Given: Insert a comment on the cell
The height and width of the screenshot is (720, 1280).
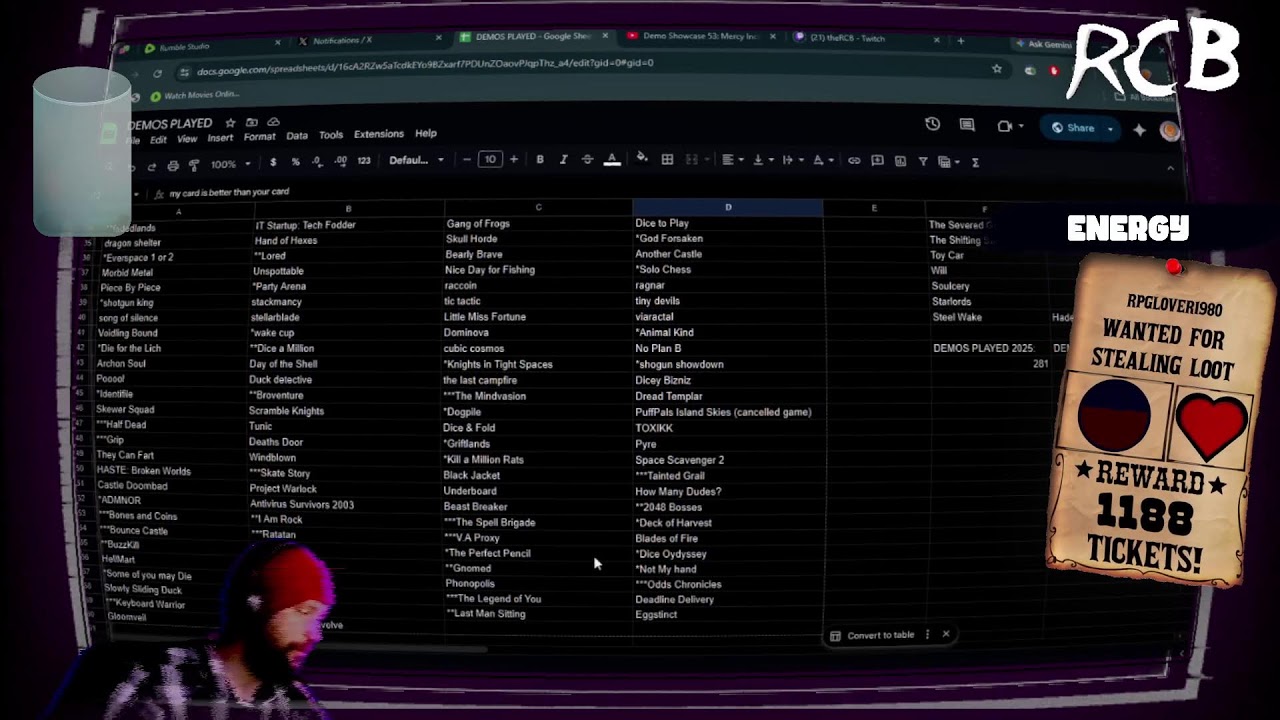Looking at the screenshot, I should point(877,161).
